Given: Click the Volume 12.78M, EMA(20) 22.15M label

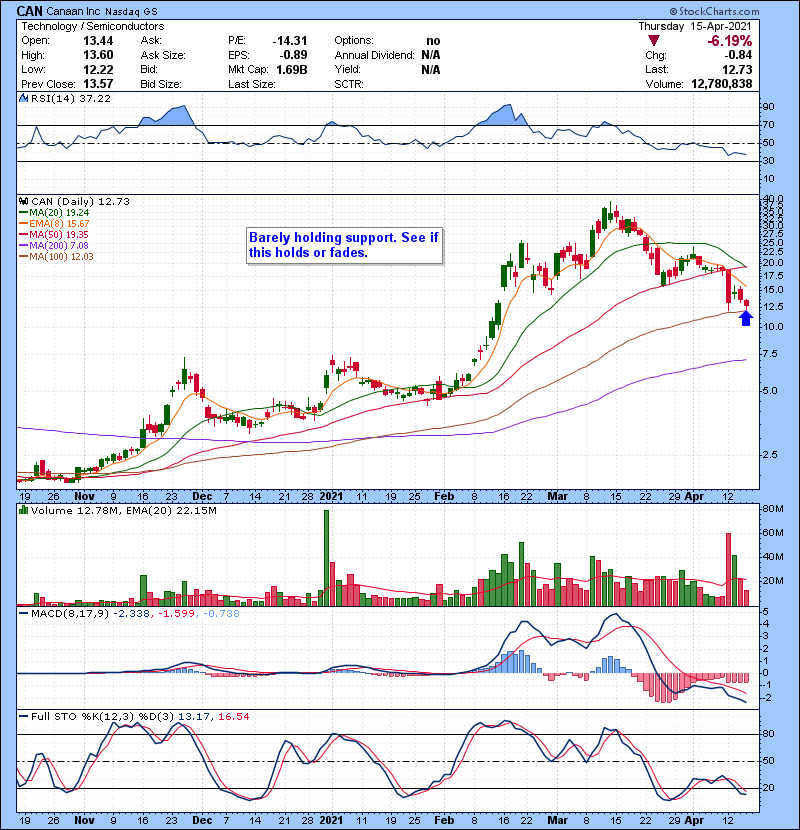Looking at the screenshot, I should tap(124, 510).
